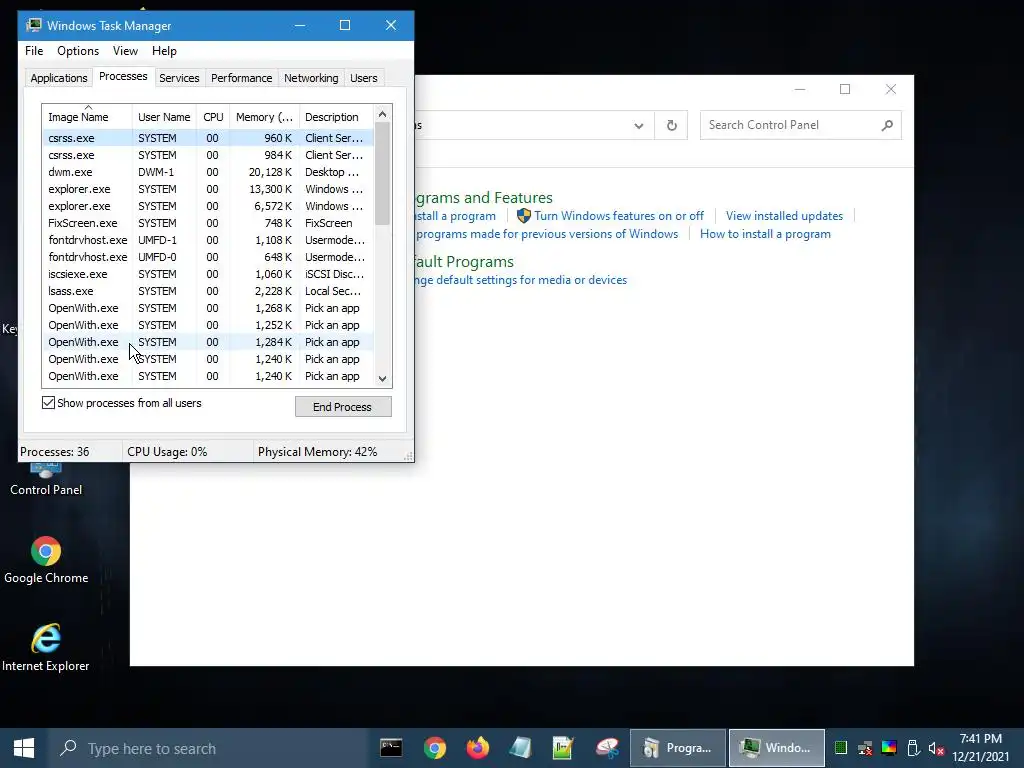This screenshot has height=768, width=1024.
Task: Select the dwm.exe process row
Action: coord(208,172)
